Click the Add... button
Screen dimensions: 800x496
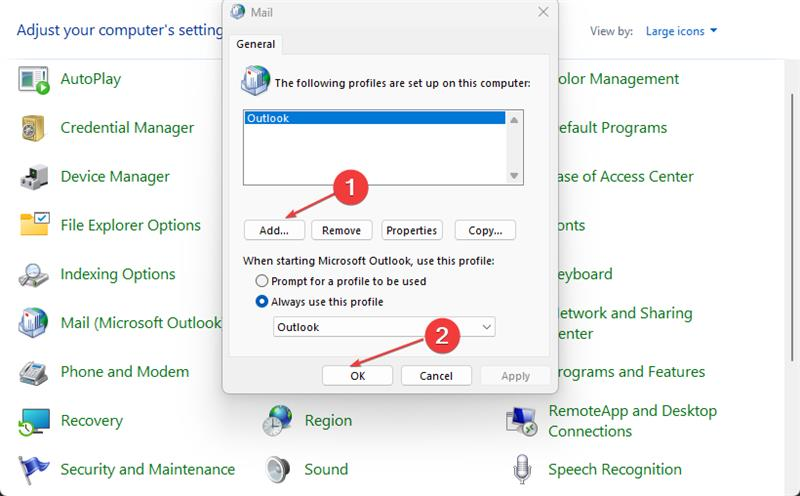274,230
